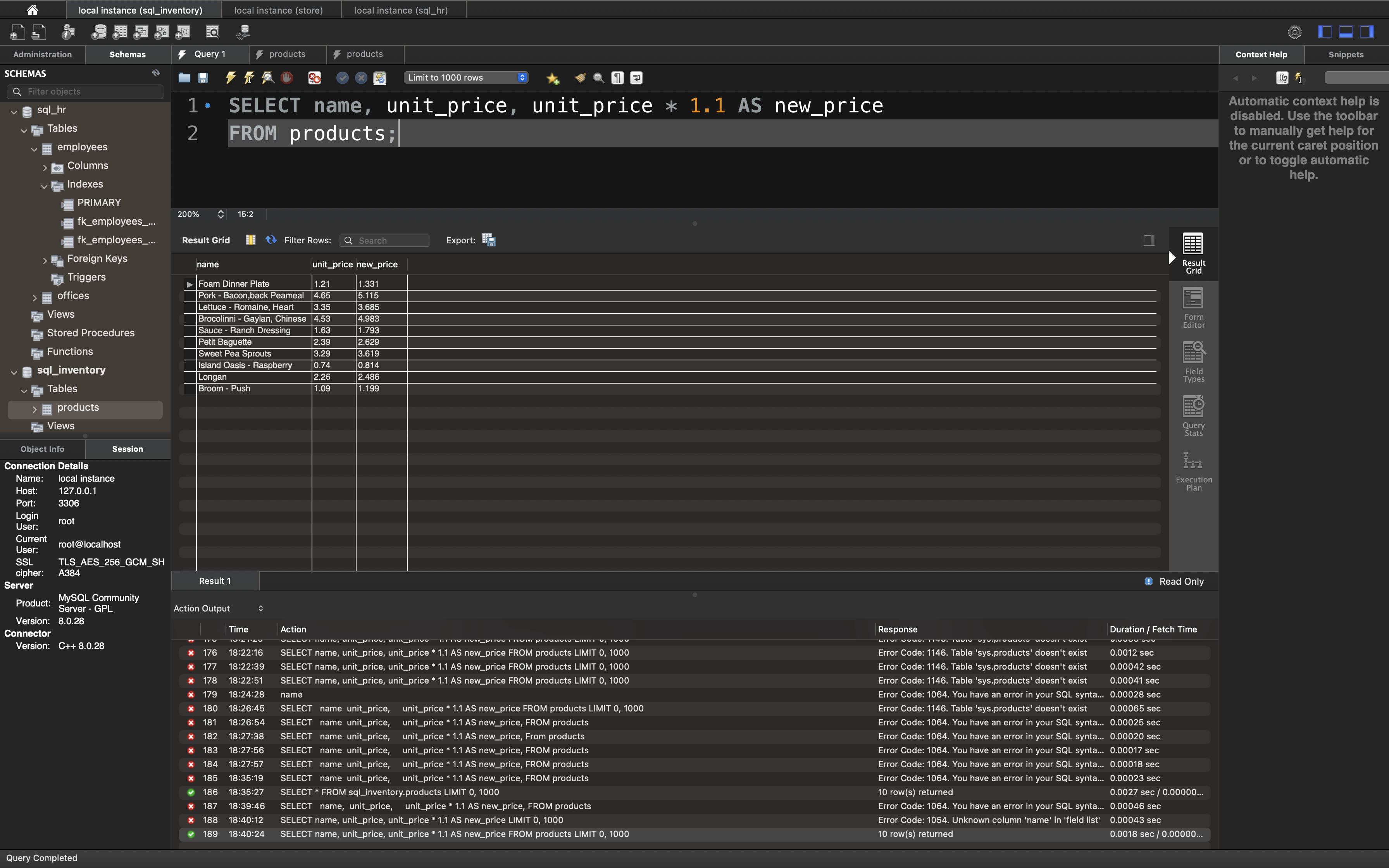Click the Beautify query broom icon
Image resolution: width=1389 pixels, height=868 pixels.
[x=580, y=77]
